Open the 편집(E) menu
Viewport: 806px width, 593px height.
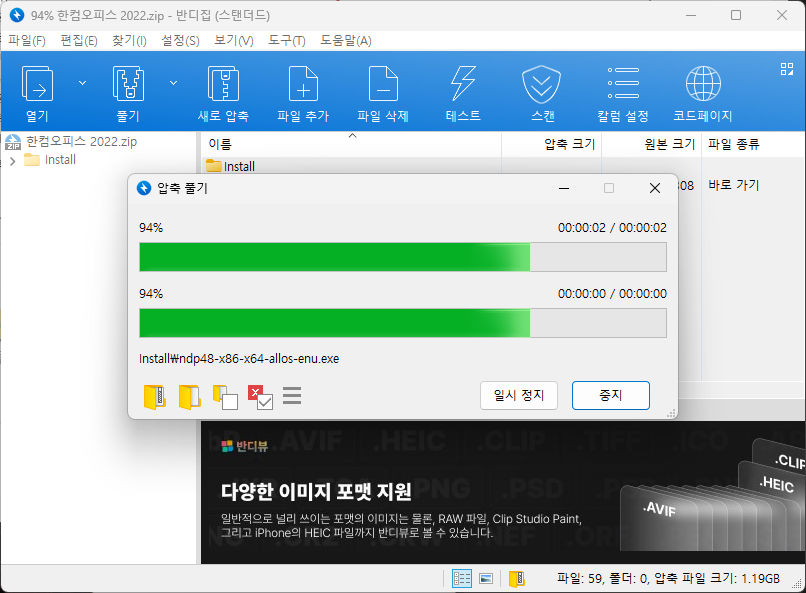(x=79, y=41)
